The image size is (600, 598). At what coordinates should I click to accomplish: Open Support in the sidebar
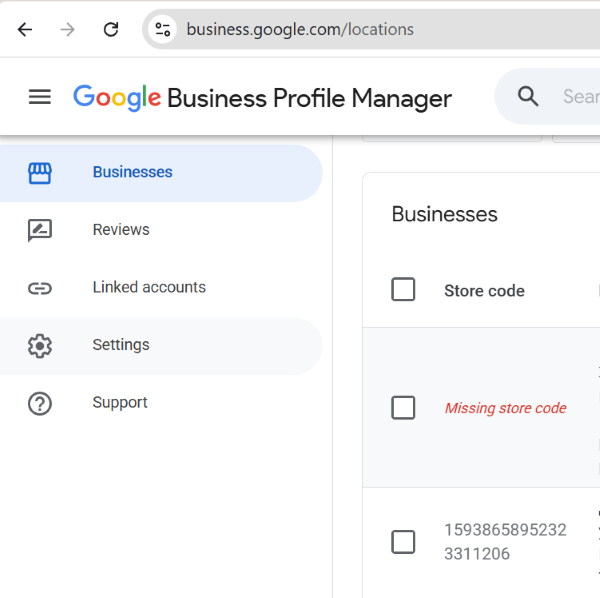pos(161,404)
